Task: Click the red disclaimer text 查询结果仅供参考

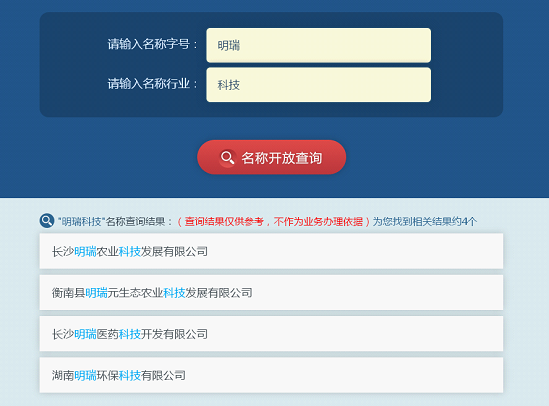Action: click(224, 222)
